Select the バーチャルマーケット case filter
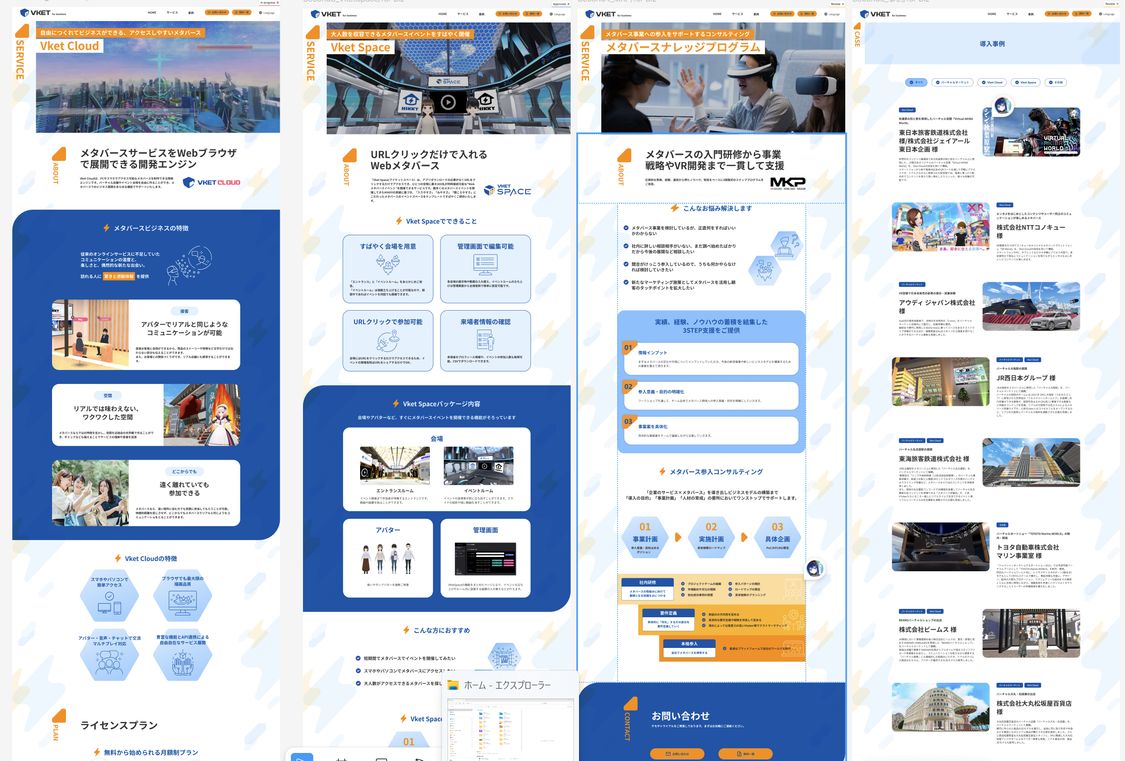 click(x=952, y=82)
